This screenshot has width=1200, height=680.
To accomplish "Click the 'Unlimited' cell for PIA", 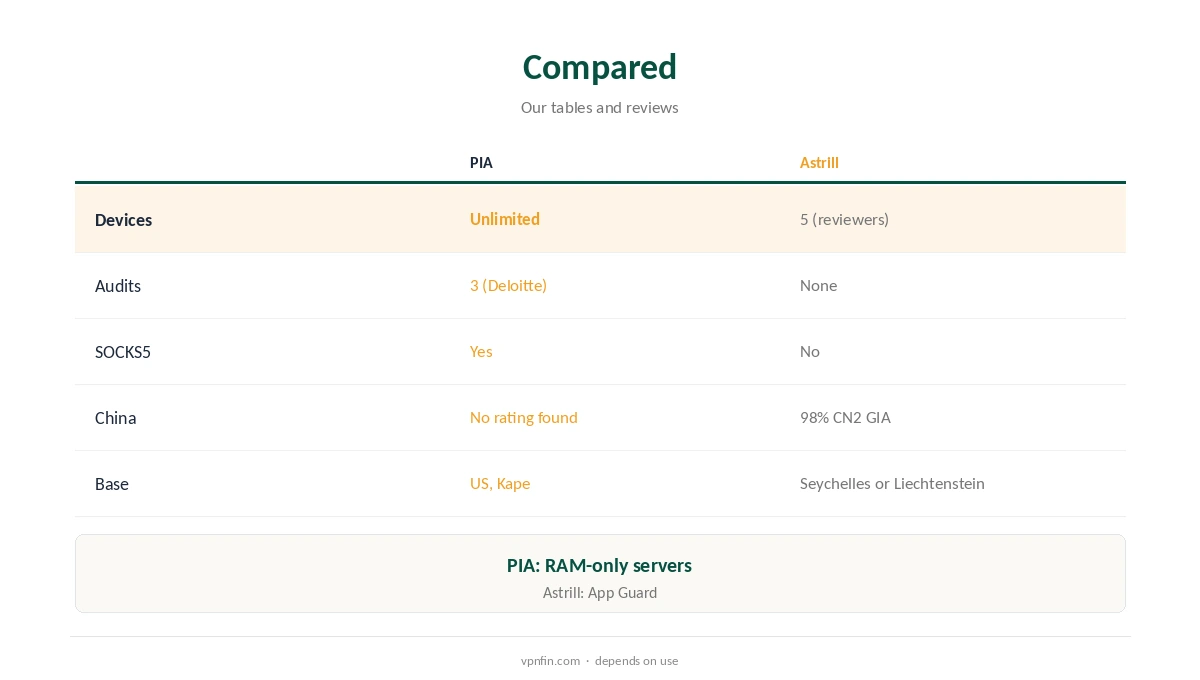I will point(505,219).
